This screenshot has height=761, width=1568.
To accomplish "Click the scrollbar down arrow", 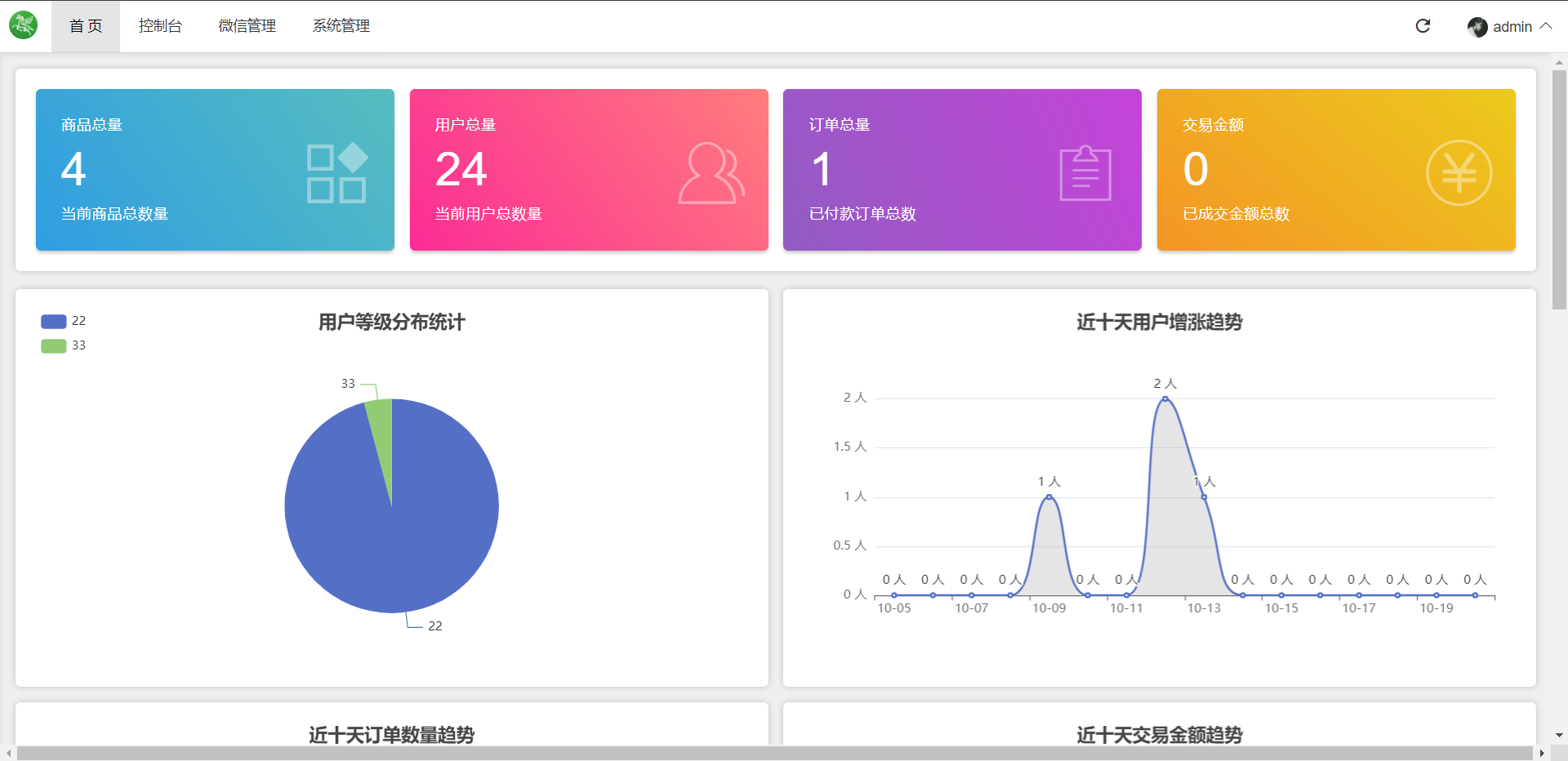I will click(1560, 736).
